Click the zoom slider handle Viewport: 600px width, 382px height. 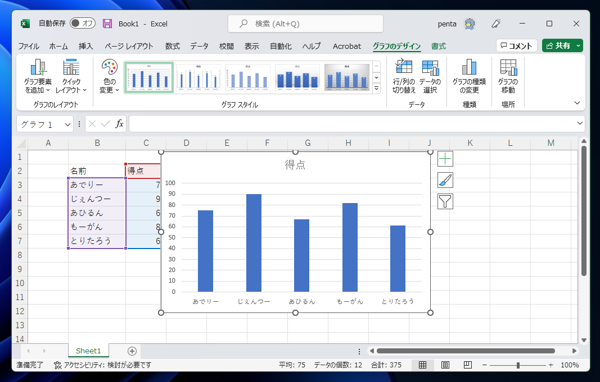click(x=518, y=365)
